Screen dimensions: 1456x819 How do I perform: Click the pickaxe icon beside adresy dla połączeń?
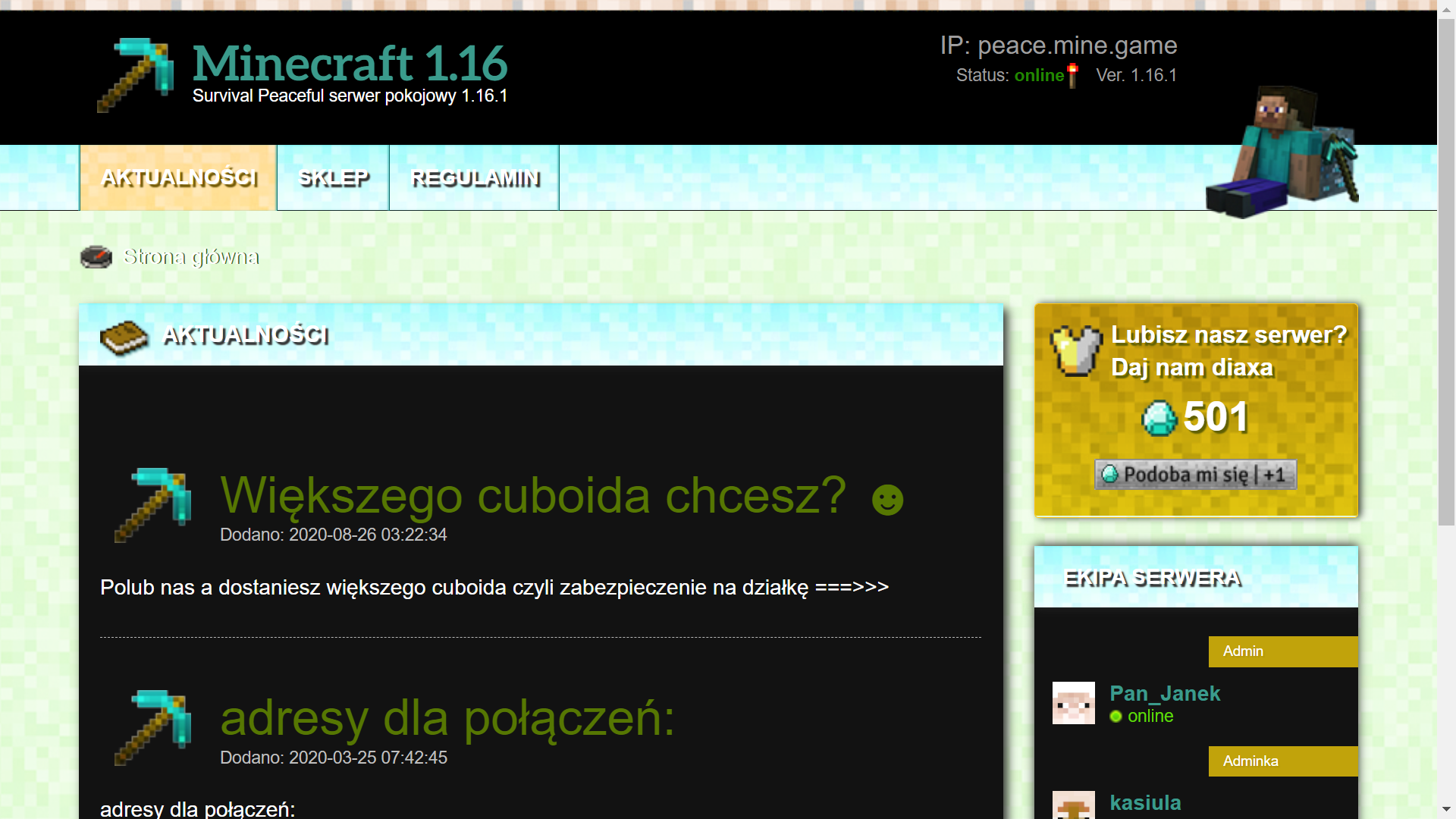[152, 728]
